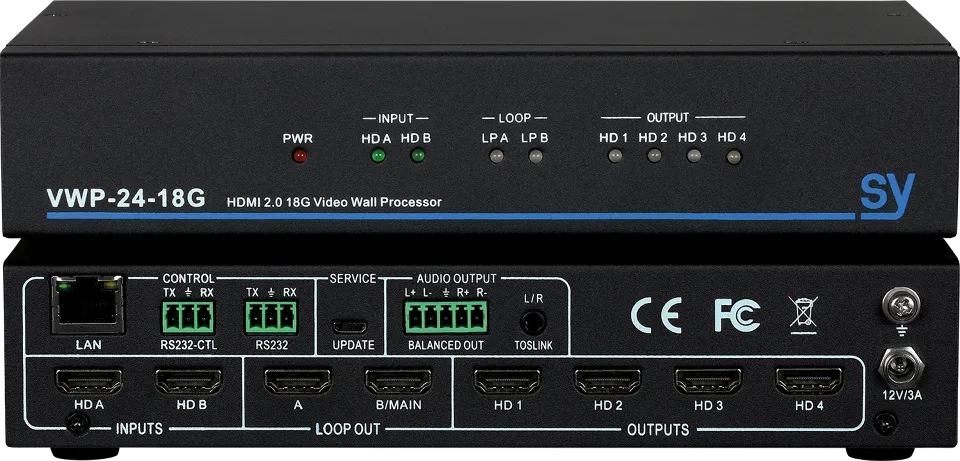The height and width of the screenshot is (461, 960).
Task: Click the loop out A HDMI port
Action: pos(298,380)
